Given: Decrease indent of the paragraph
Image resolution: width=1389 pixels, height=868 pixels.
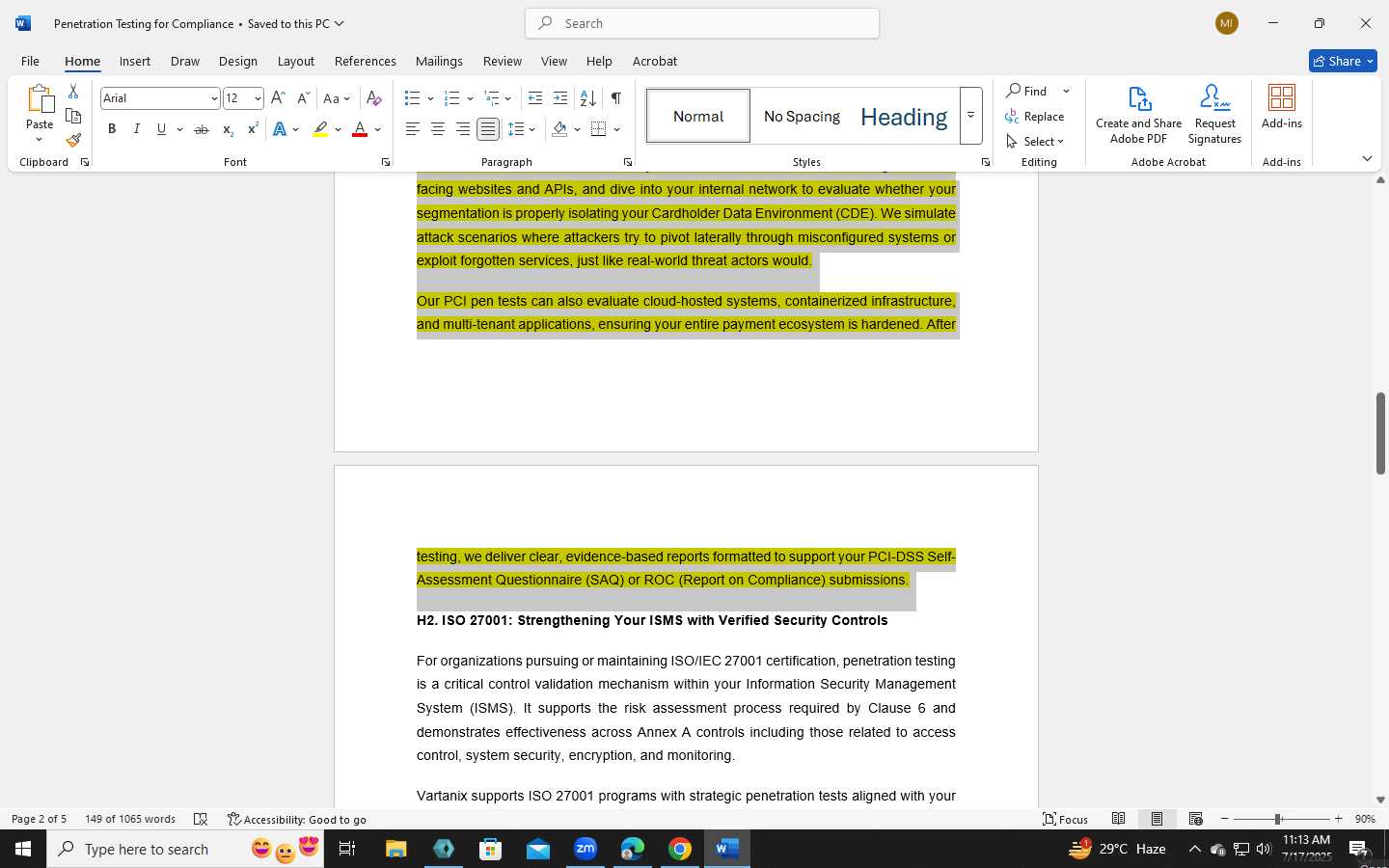Looking at the screenshot, I should coord(535,98).
